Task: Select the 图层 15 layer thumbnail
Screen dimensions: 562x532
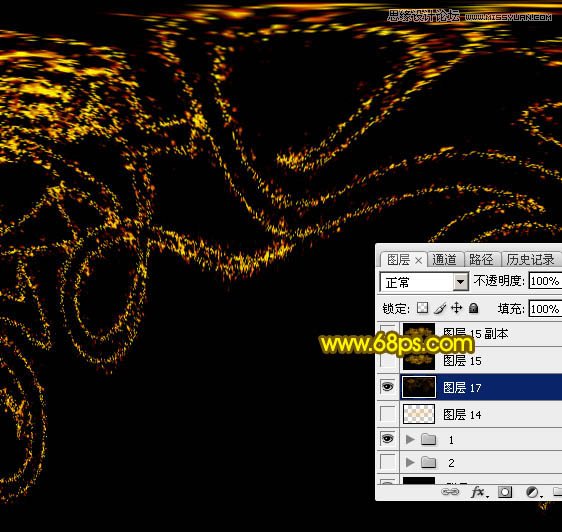Action: 419,360
